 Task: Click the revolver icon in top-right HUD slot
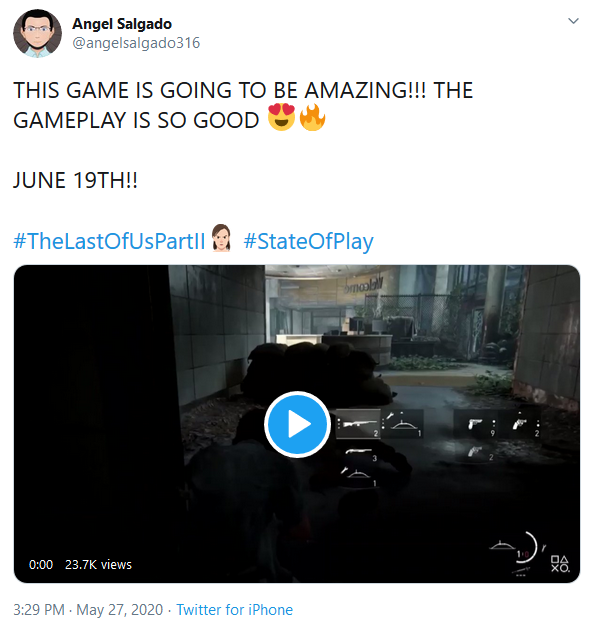520,424
